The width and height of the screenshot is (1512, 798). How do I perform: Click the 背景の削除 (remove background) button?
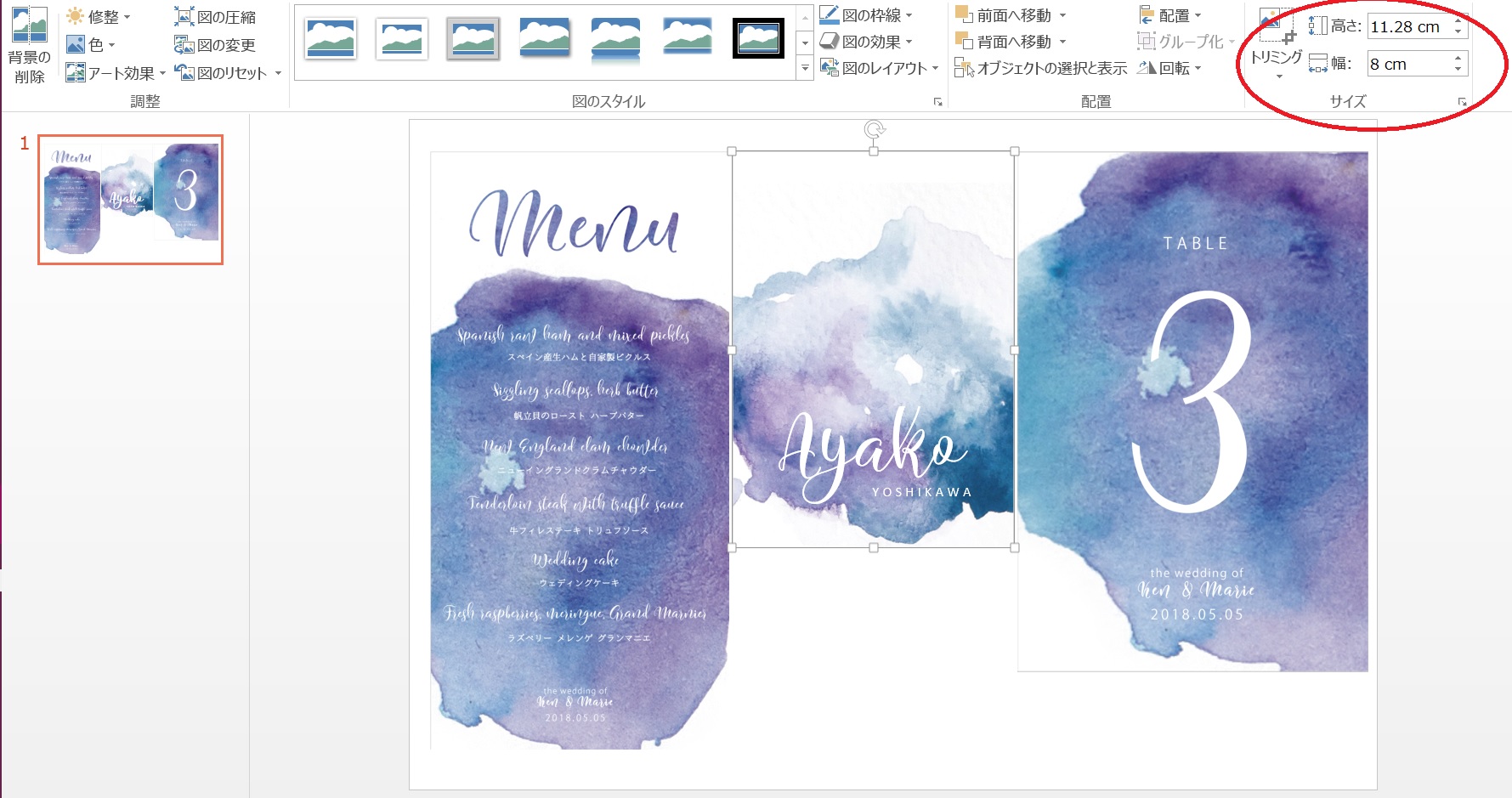click(29, 44)
